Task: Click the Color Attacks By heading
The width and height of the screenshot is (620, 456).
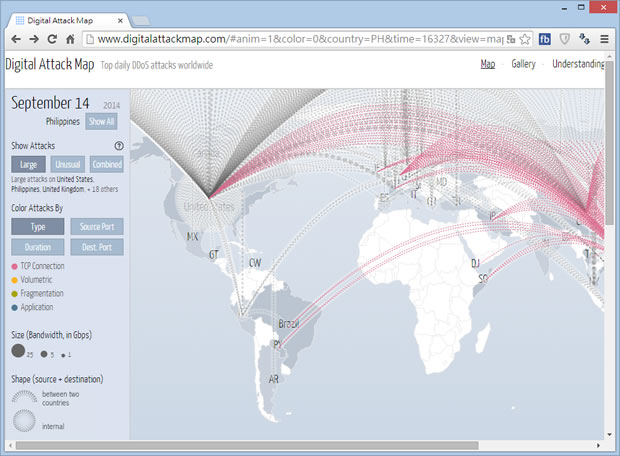Action: [x=37, y=208]
